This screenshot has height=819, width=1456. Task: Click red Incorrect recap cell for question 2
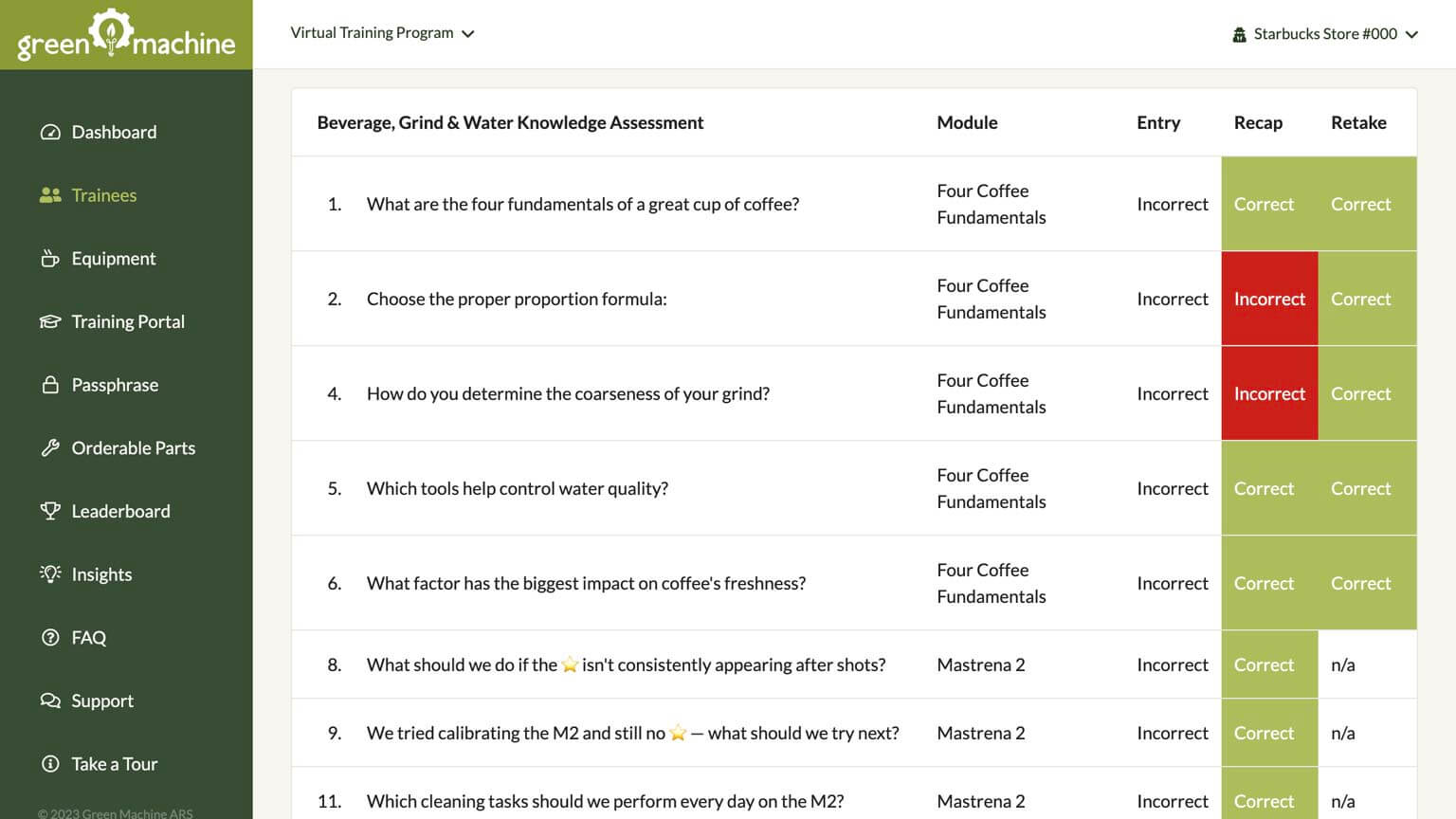pos(1269,299)
